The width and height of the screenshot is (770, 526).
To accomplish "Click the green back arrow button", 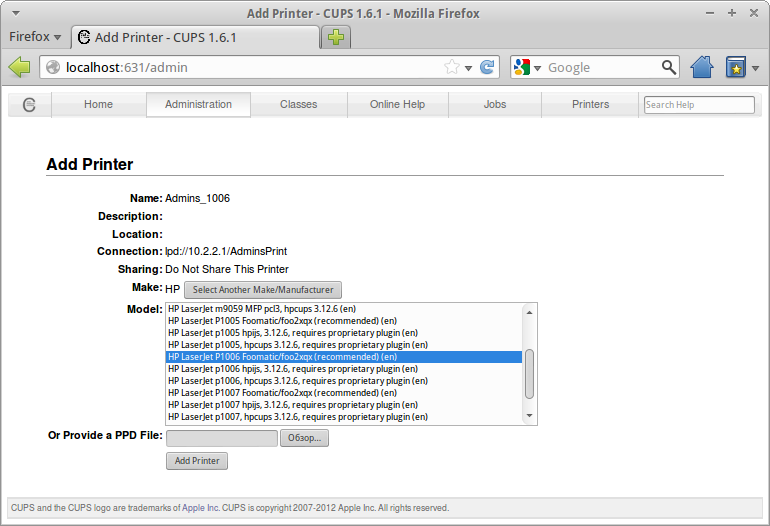I will pos(20,67).
